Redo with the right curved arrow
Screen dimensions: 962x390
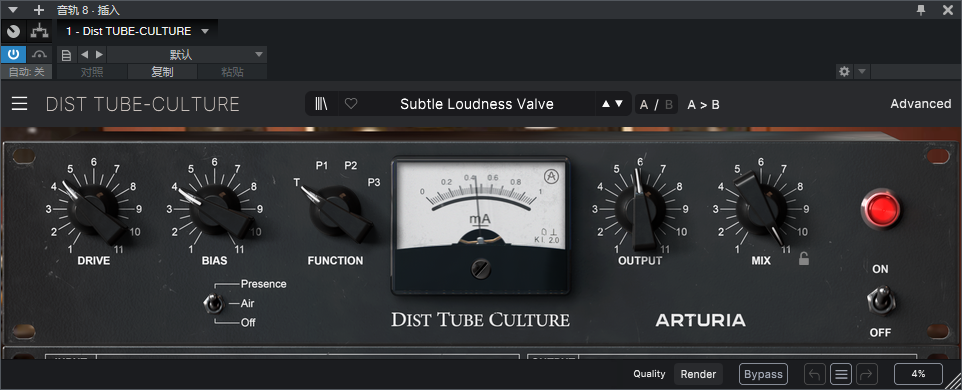[x=866, y=374]
